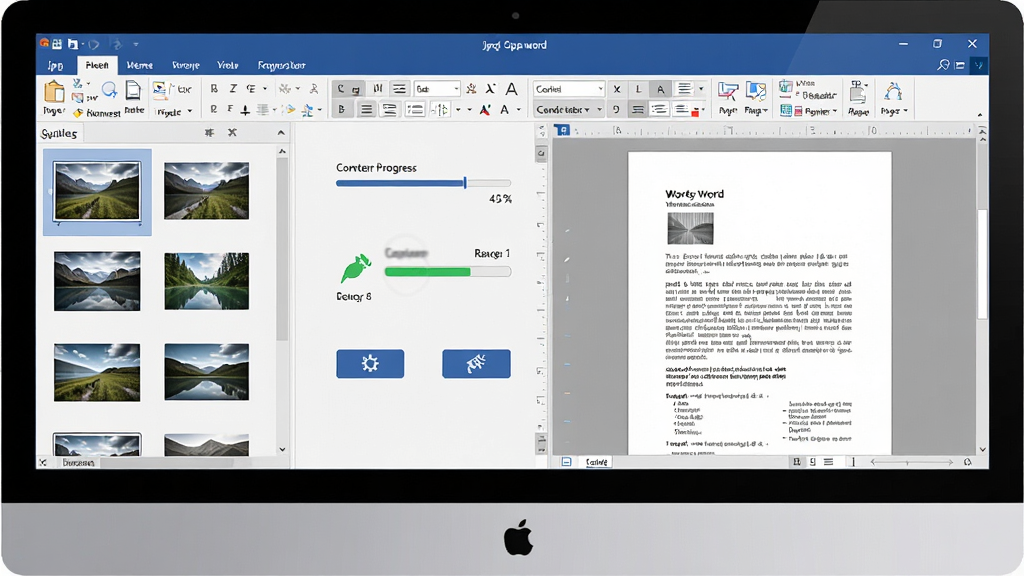Switch to the Veme ribbon tab

point(140,65)
